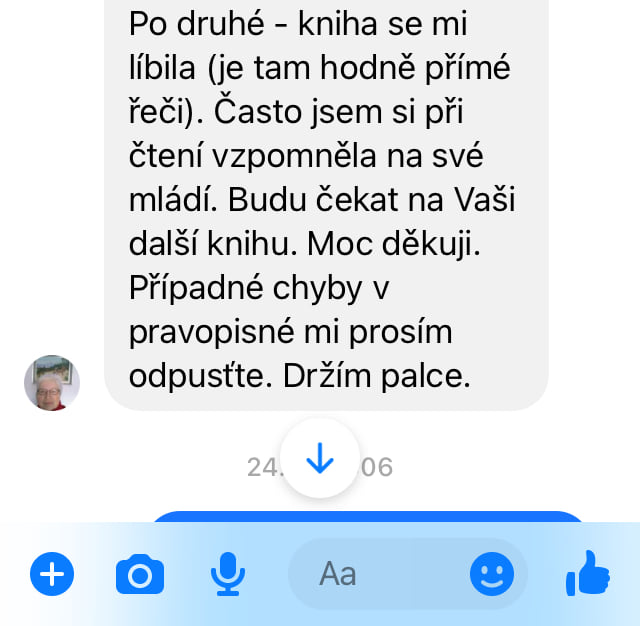
Task: Click the text "Moc děkuji."
Action: coord(394,244)
